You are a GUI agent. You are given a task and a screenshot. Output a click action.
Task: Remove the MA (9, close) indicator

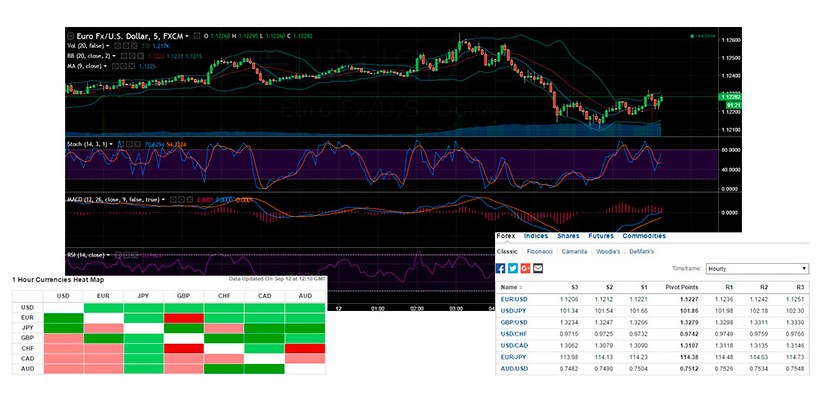click(132, 66)
